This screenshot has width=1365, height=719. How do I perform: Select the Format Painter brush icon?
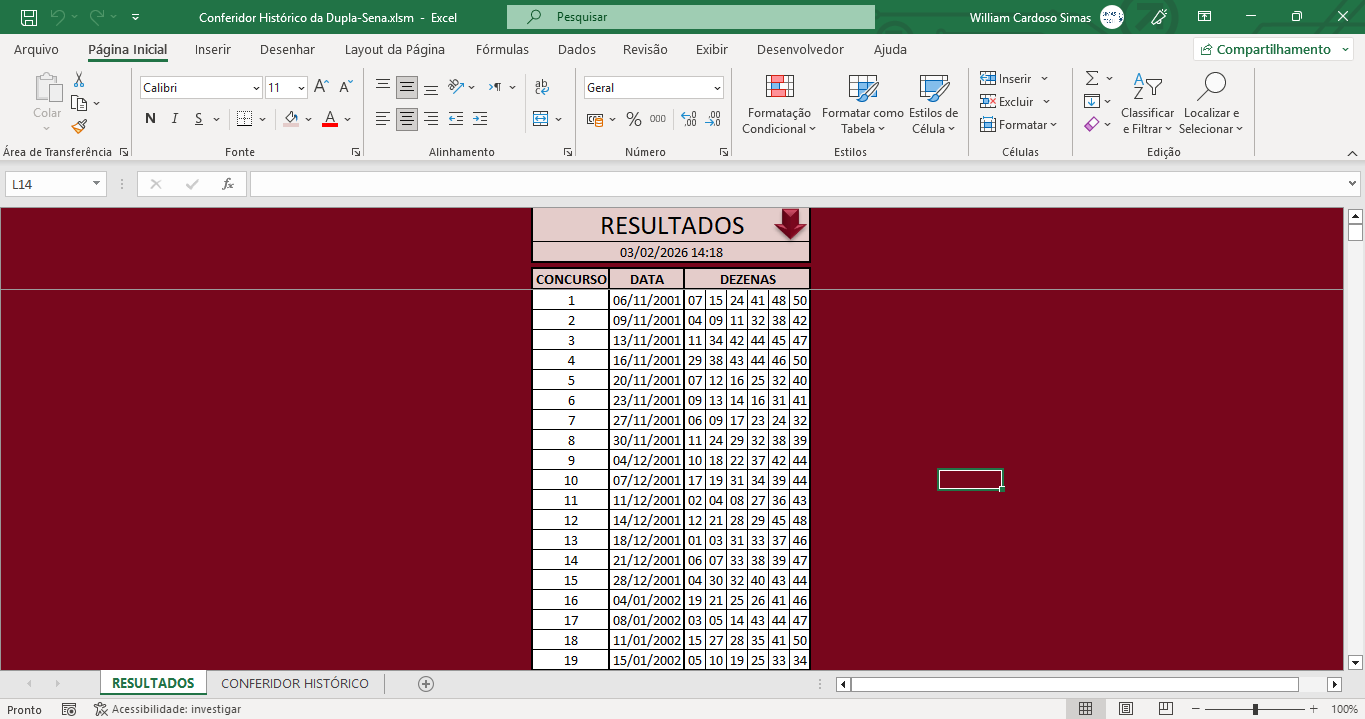pyautogui.click(x=79, y=126)
